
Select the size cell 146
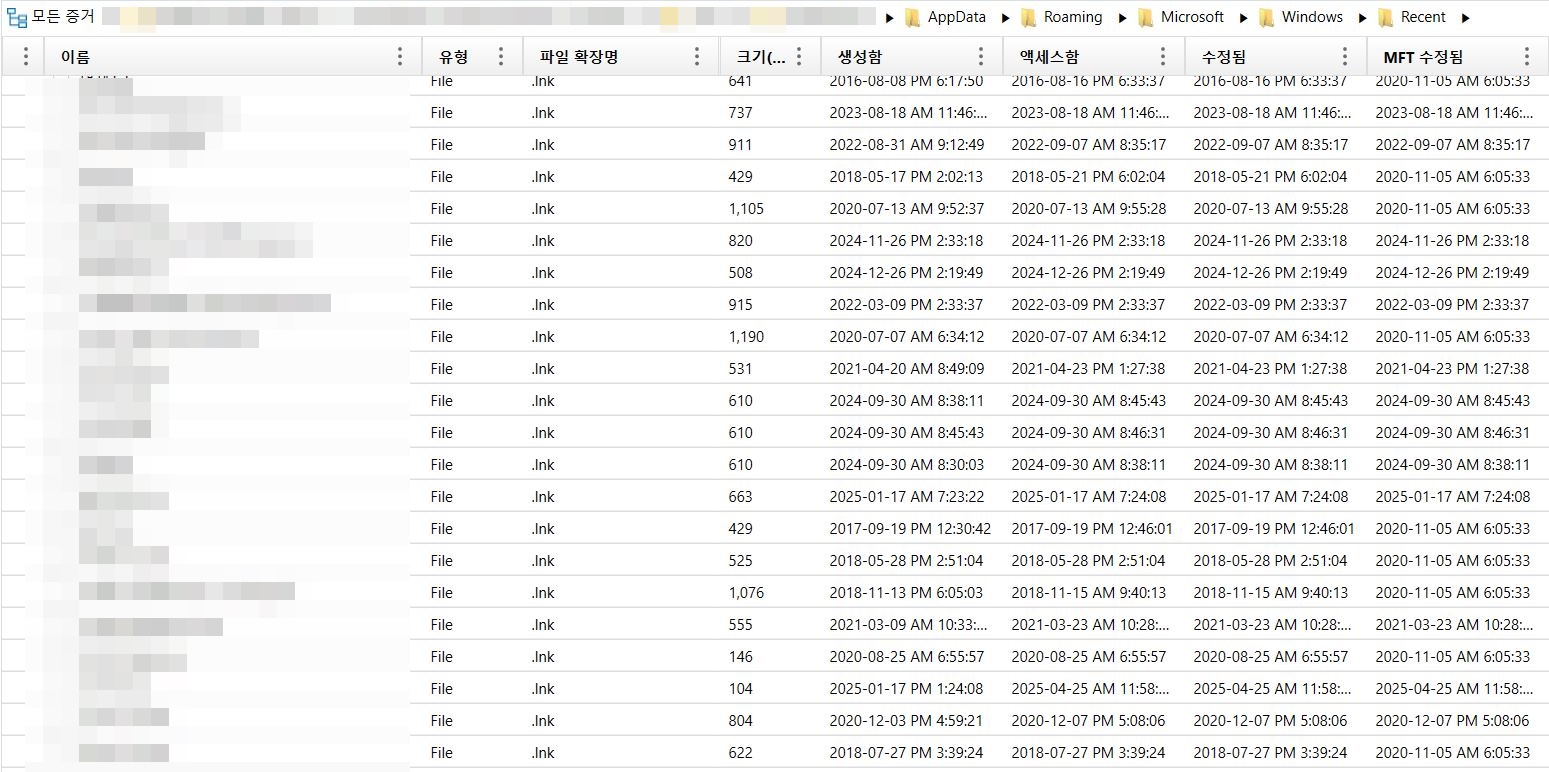(741, 657)
